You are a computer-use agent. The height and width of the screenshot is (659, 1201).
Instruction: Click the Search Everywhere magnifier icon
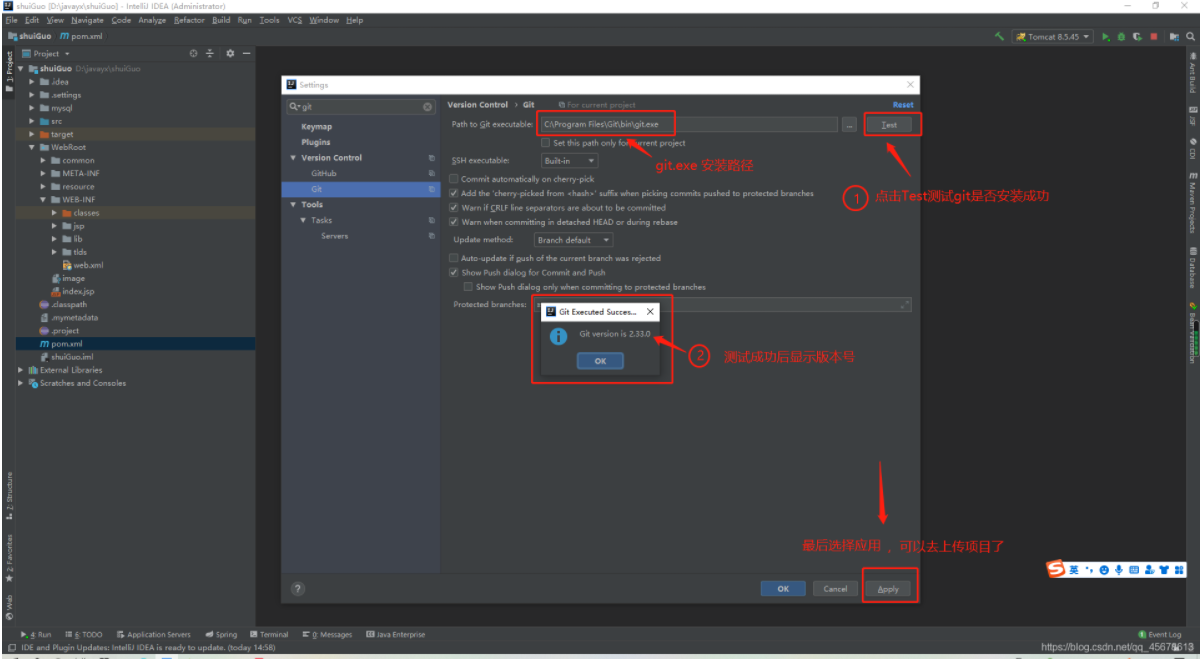(x=1189, y=37)
